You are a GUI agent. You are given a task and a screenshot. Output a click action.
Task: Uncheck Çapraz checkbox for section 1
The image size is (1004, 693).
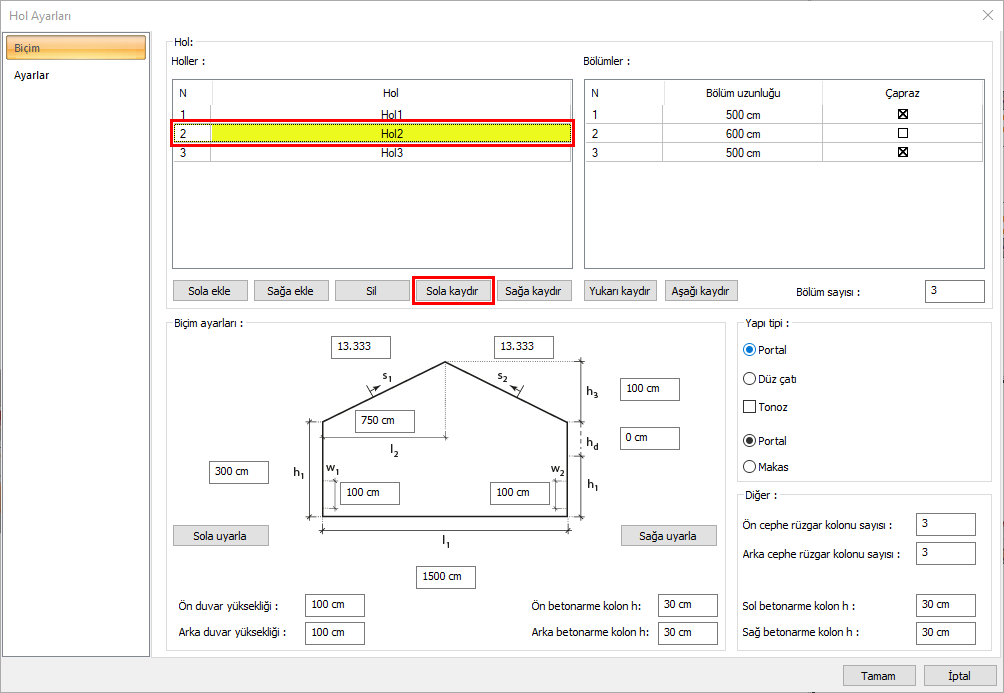point(902,114)
